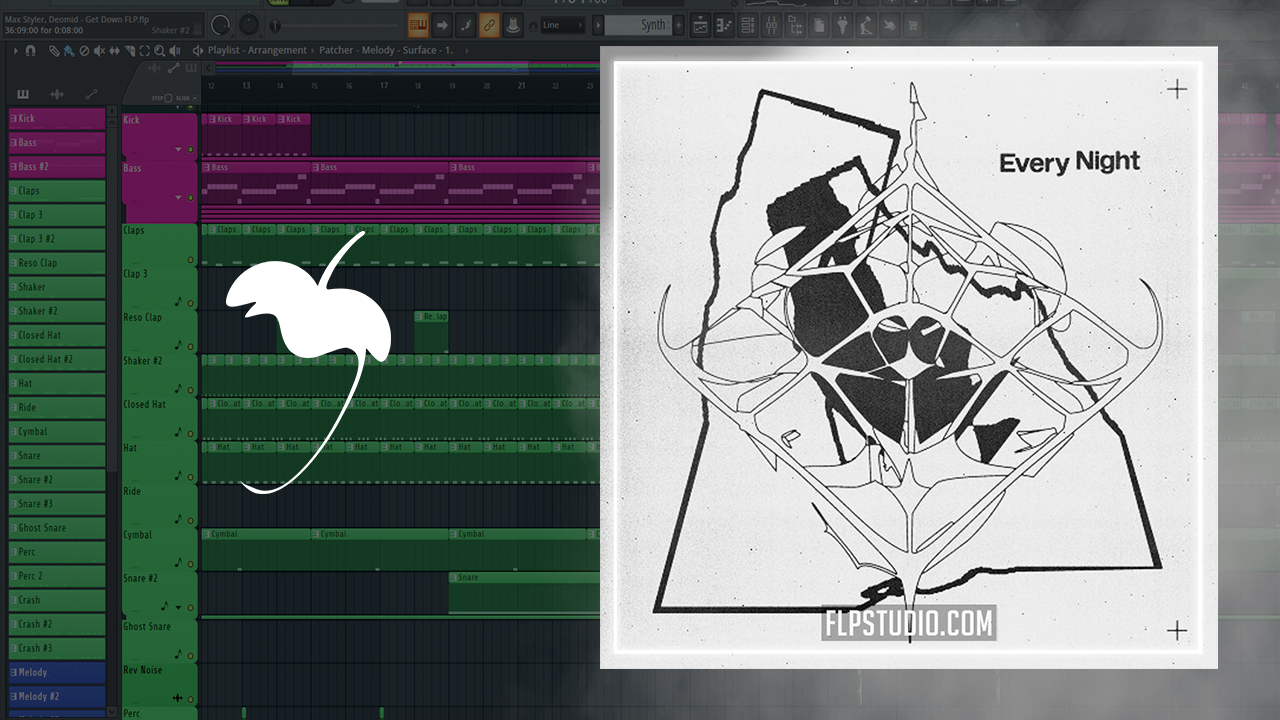Select the Draw pencil tool
Viewport: 1280px width, 720px height.
coord(55,51)
